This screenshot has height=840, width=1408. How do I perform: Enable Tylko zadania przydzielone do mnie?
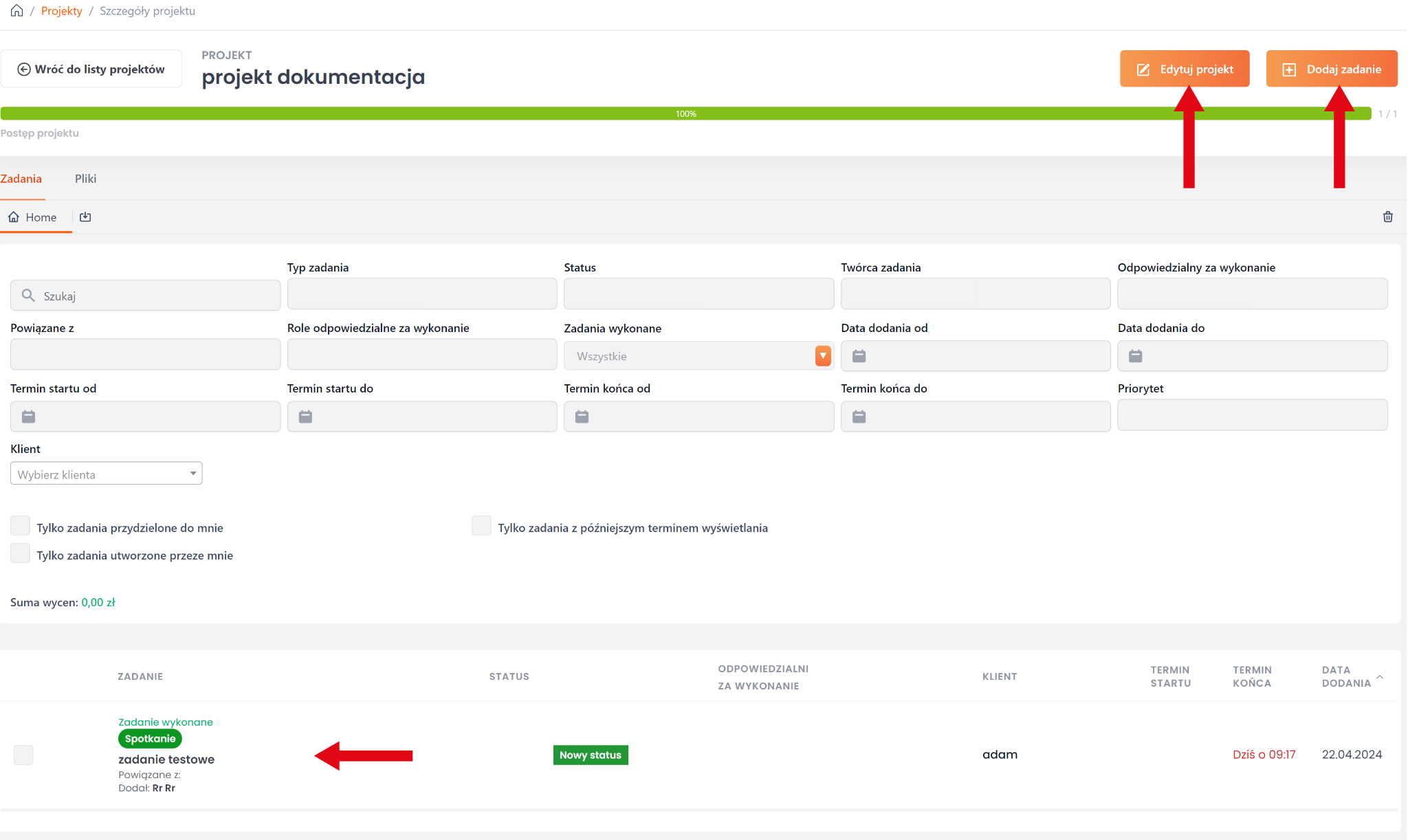[x=21, y=527]
